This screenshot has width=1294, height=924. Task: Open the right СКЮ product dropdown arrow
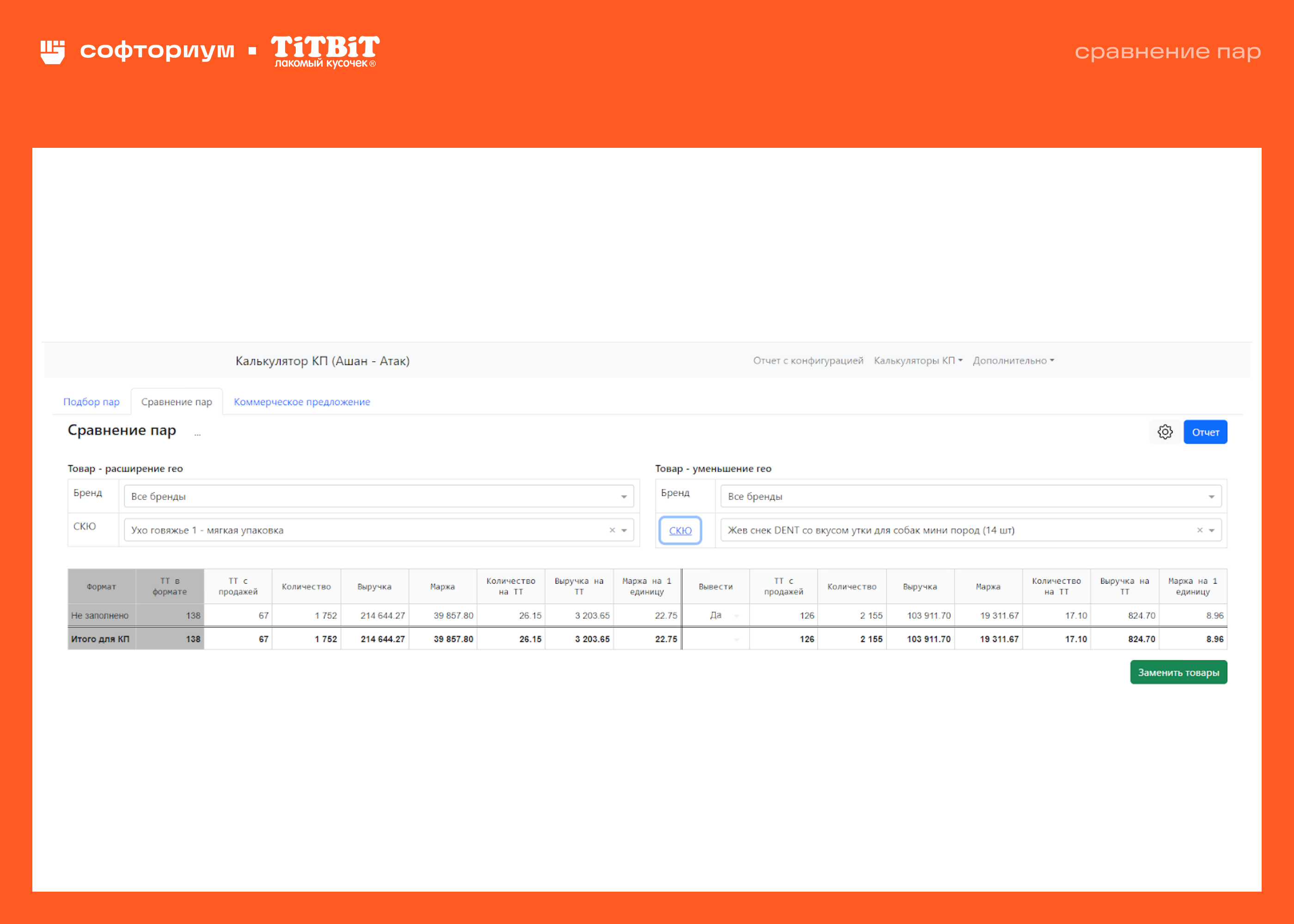pos(1211,530)
